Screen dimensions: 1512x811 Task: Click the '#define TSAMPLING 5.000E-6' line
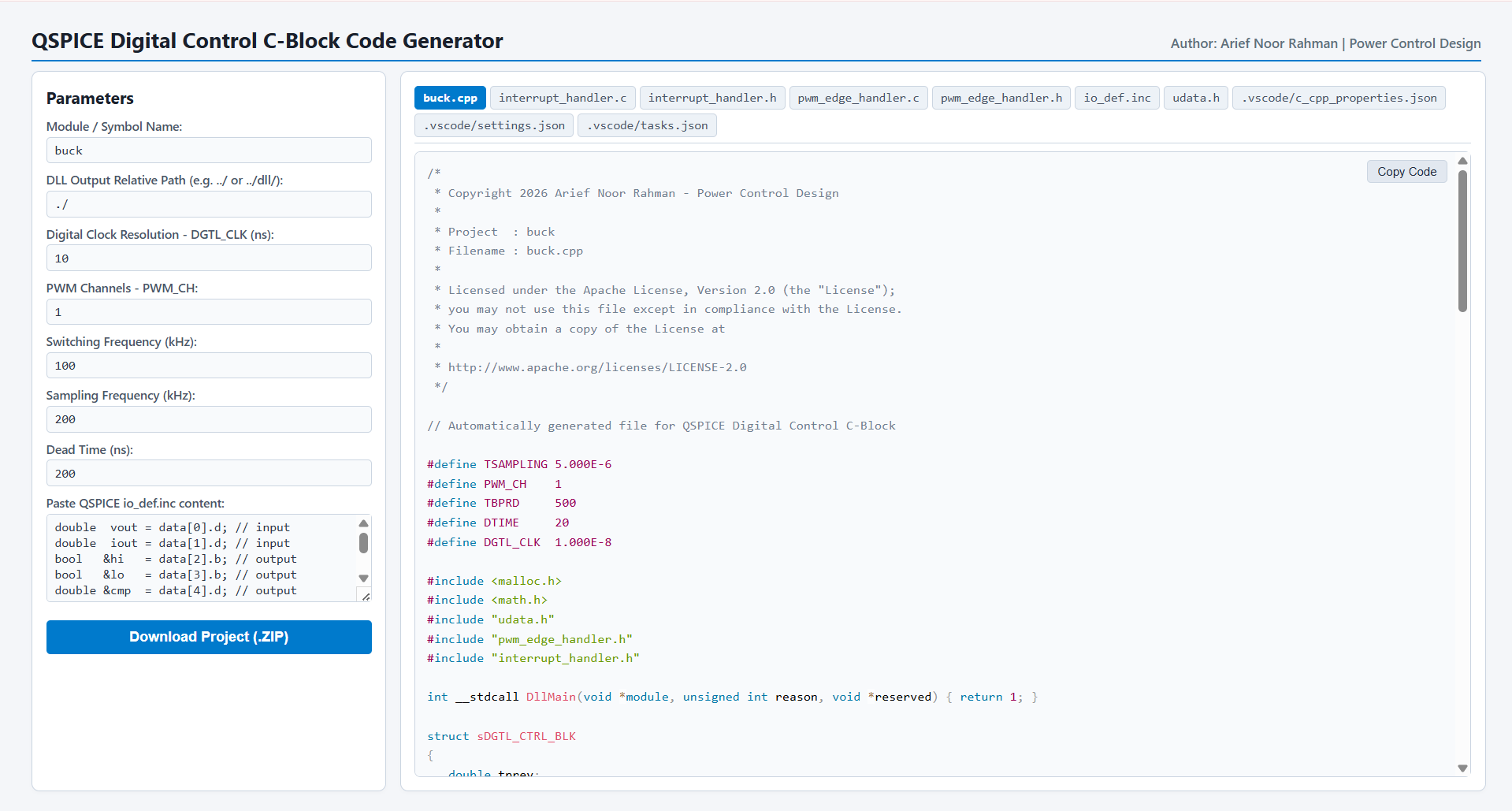point(519,464)
